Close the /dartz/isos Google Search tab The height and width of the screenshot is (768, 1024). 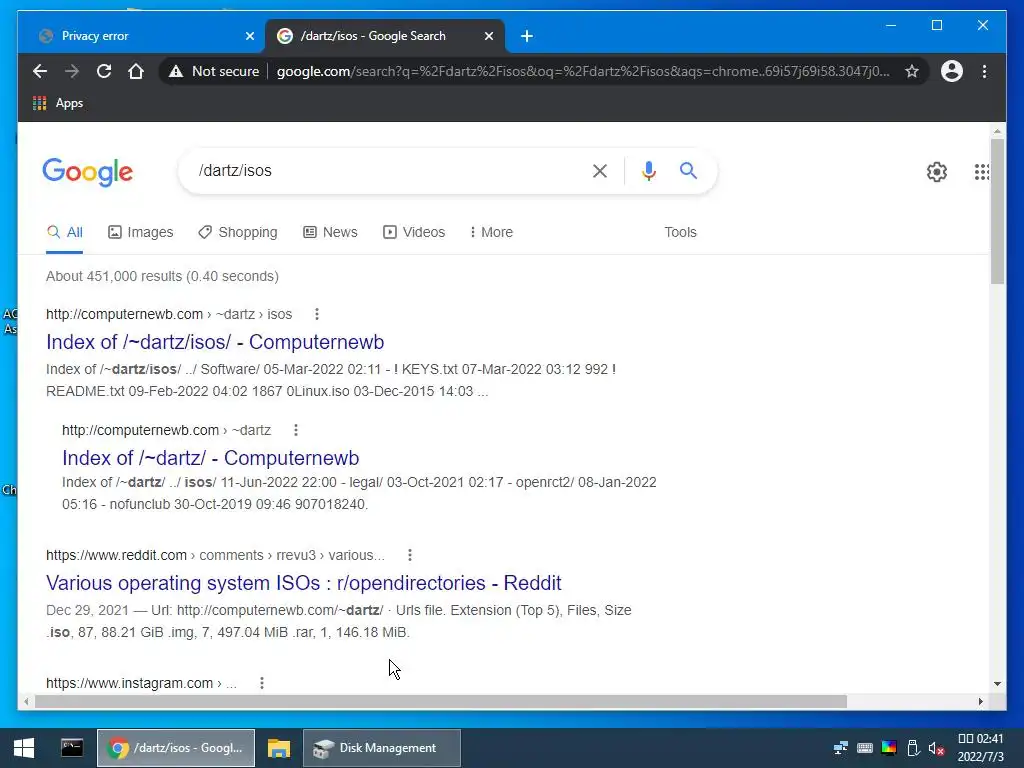[x=488, y=36]
